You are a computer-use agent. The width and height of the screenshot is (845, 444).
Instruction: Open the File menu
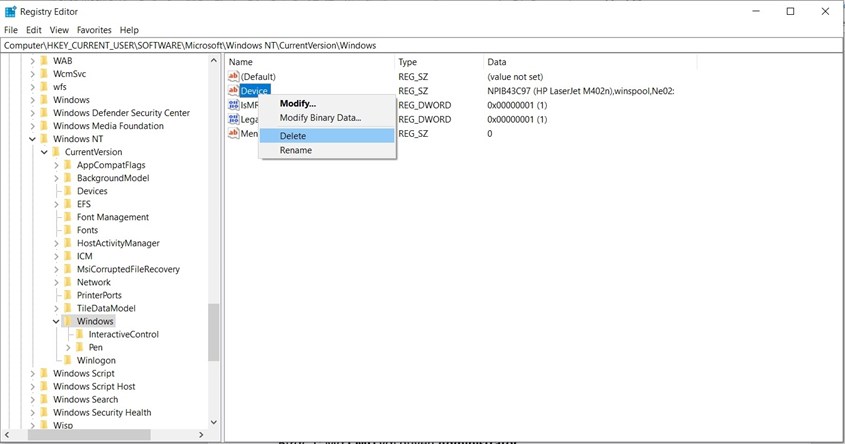click(11, 30)
